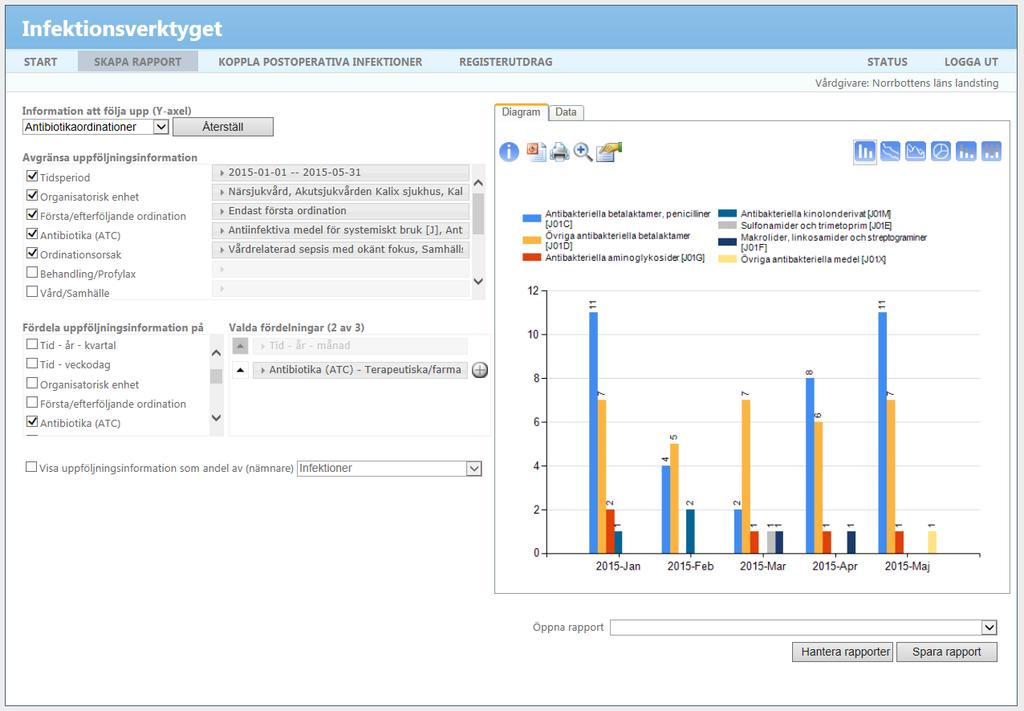Viewport: 1024px width, 711px height.
Task: Click the yellow J01X legend swatch
Action: click(x=728, y=259)
